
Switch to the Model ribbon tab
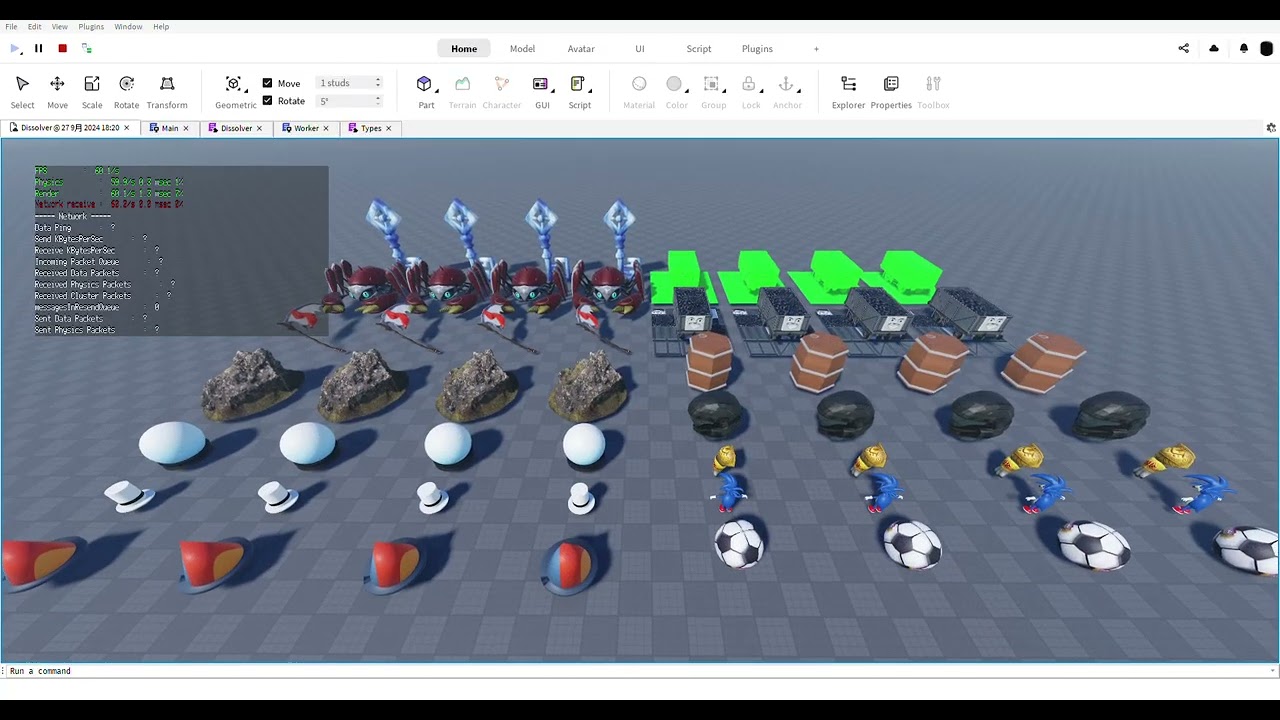click(x=522, y=48)
